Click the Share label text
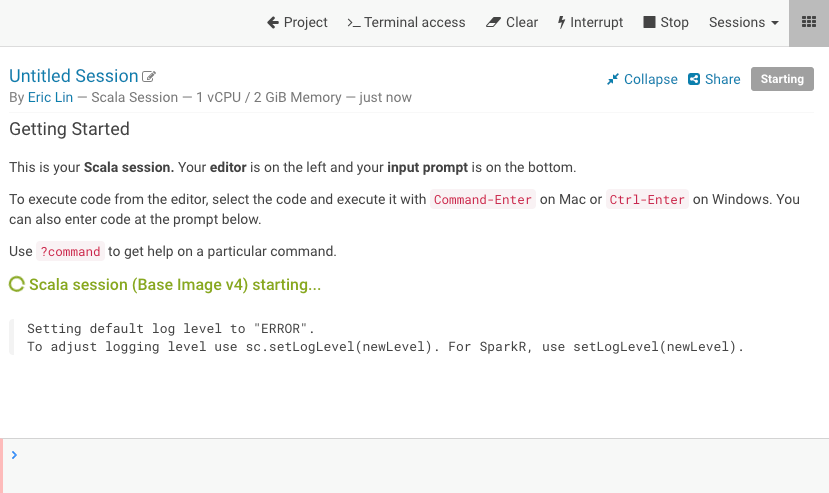Screen dimensions: 829x493 (722, 79)
